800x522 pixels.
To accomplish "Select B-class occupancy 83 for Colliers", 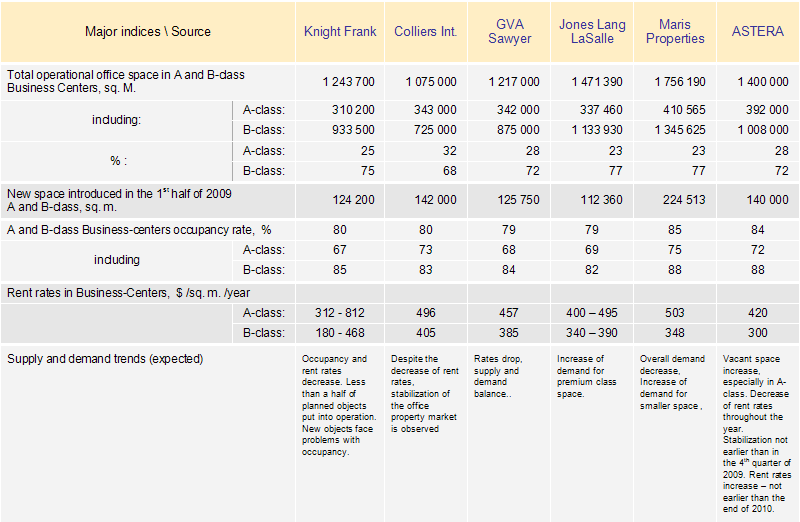I will [426, 270].
